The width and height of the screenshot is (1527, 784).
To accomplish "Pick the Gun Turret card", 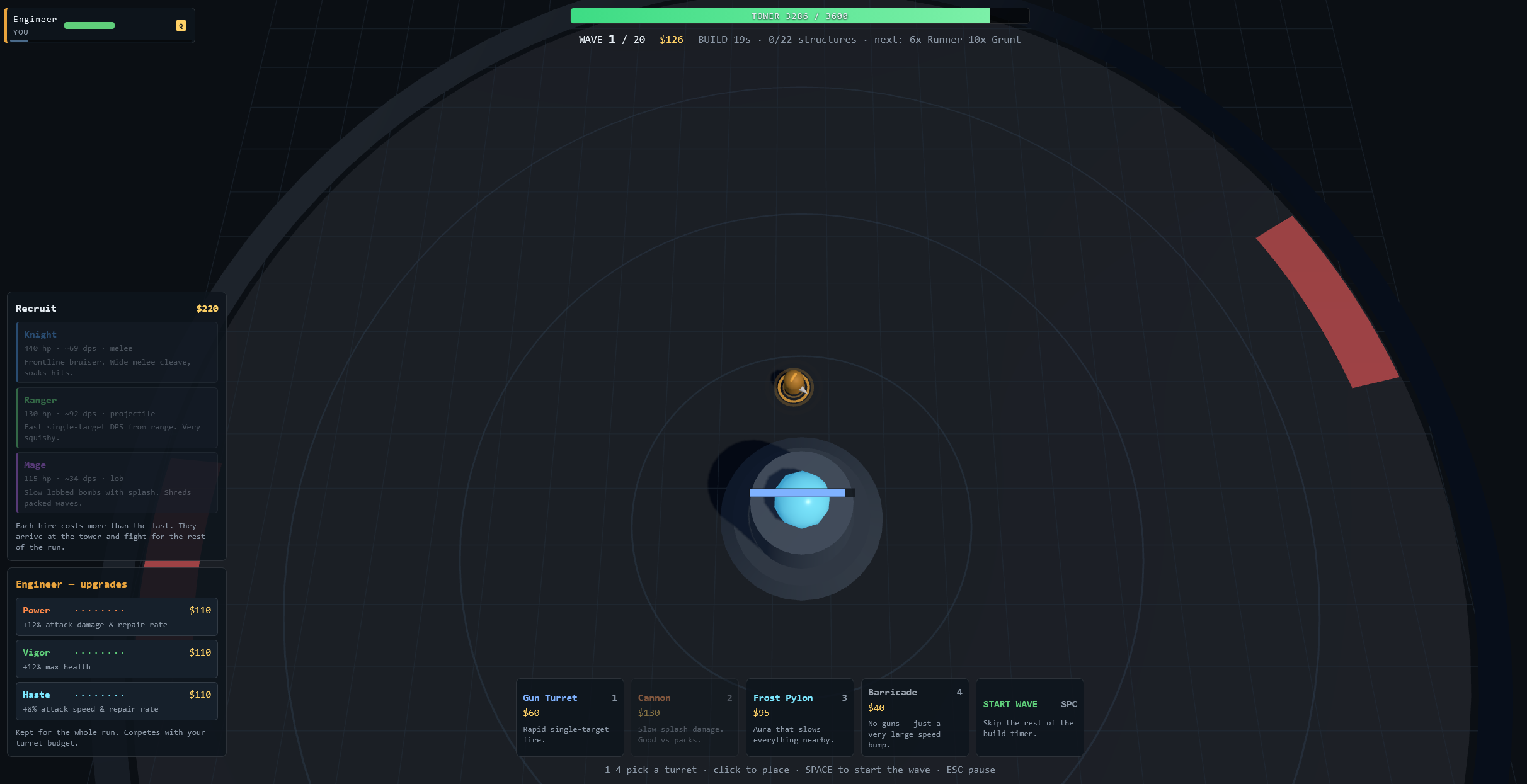I will click(x=570, y=718).
